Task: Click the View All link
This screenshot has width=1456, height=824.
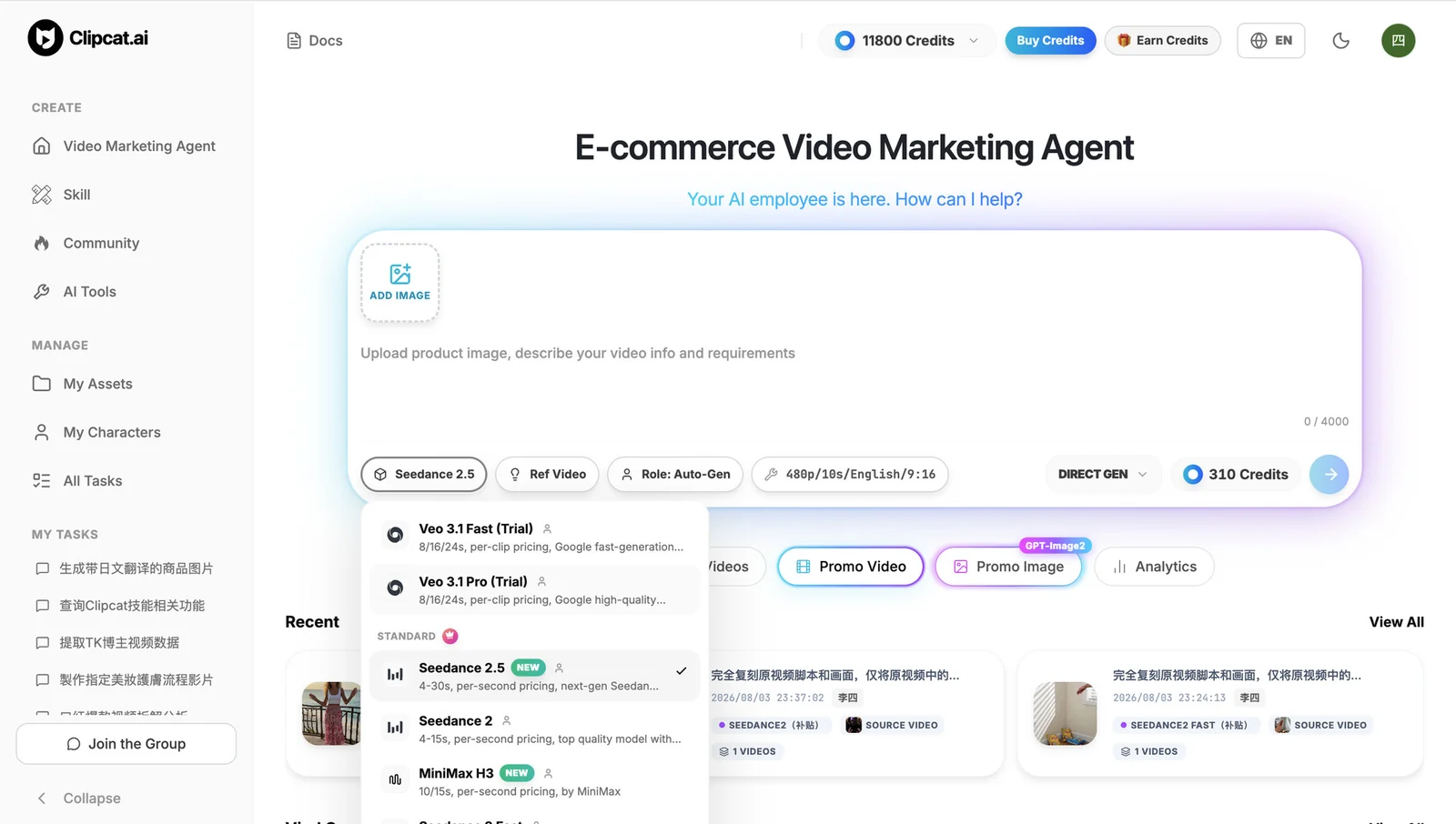Action: point(1396,622)
